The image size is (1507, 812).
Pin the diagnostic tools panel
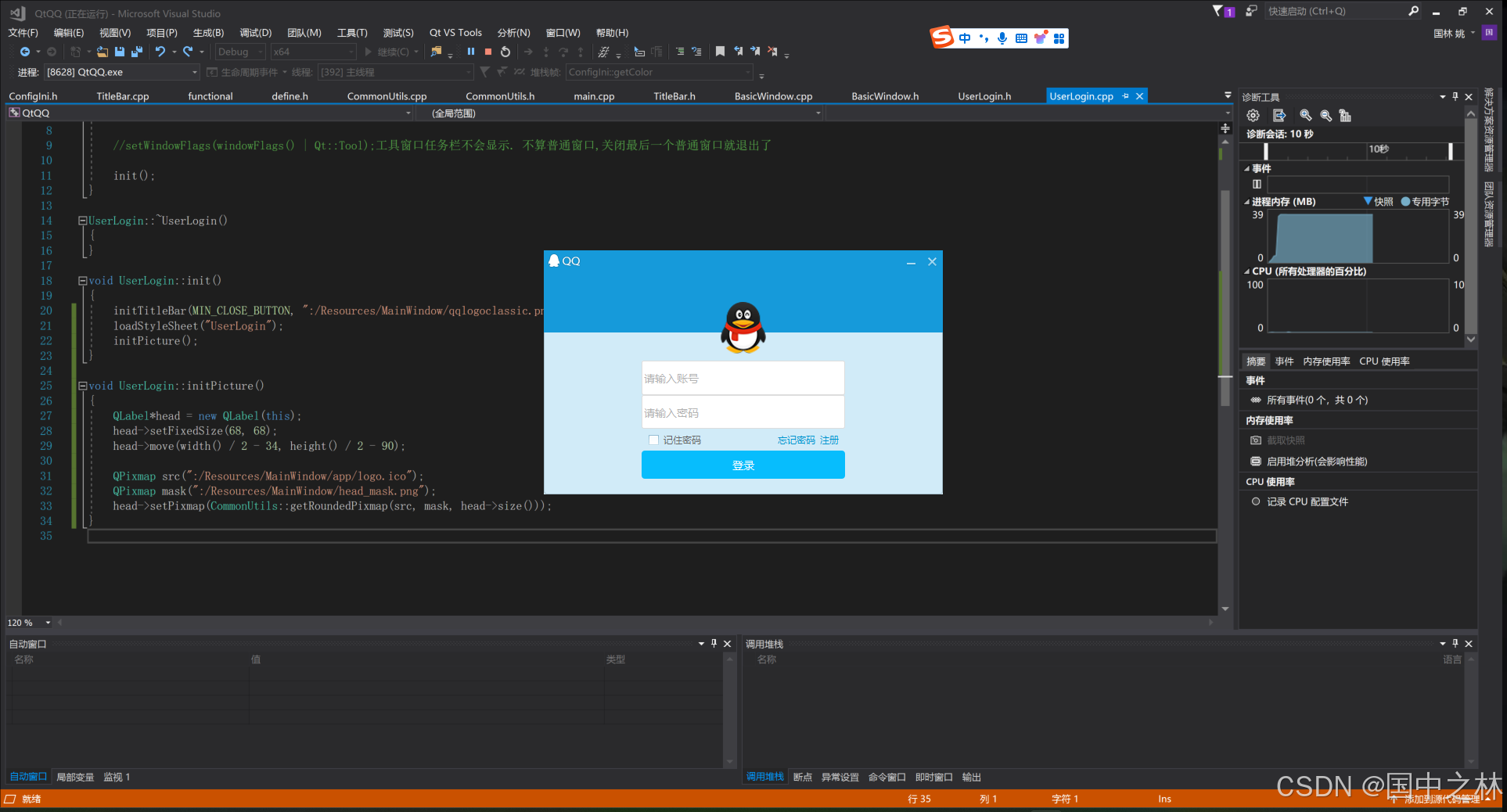[1455, 97]
